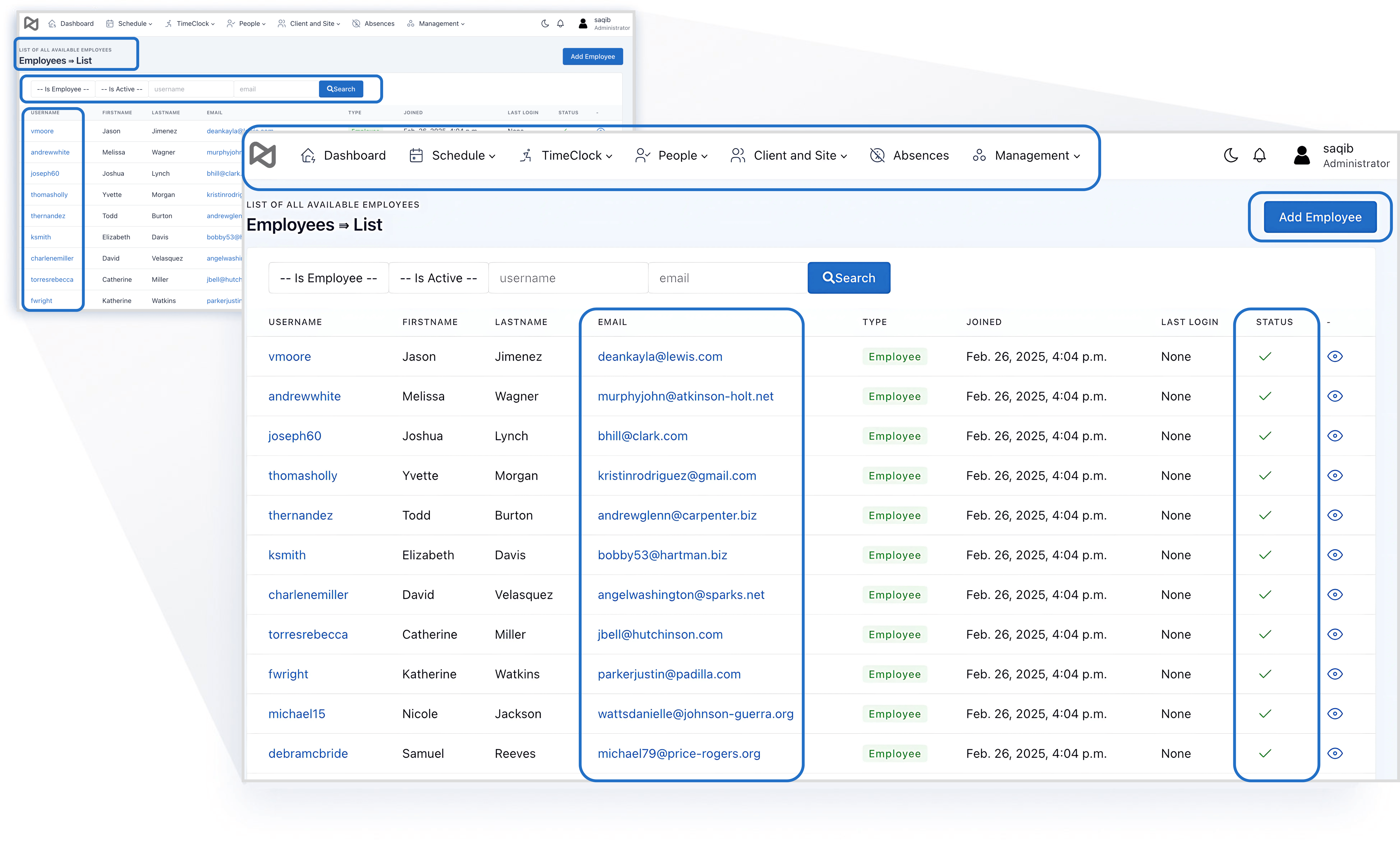Screen dimensions: 1400x848
Task: Click Search button in back window
Action: (341, 89)
